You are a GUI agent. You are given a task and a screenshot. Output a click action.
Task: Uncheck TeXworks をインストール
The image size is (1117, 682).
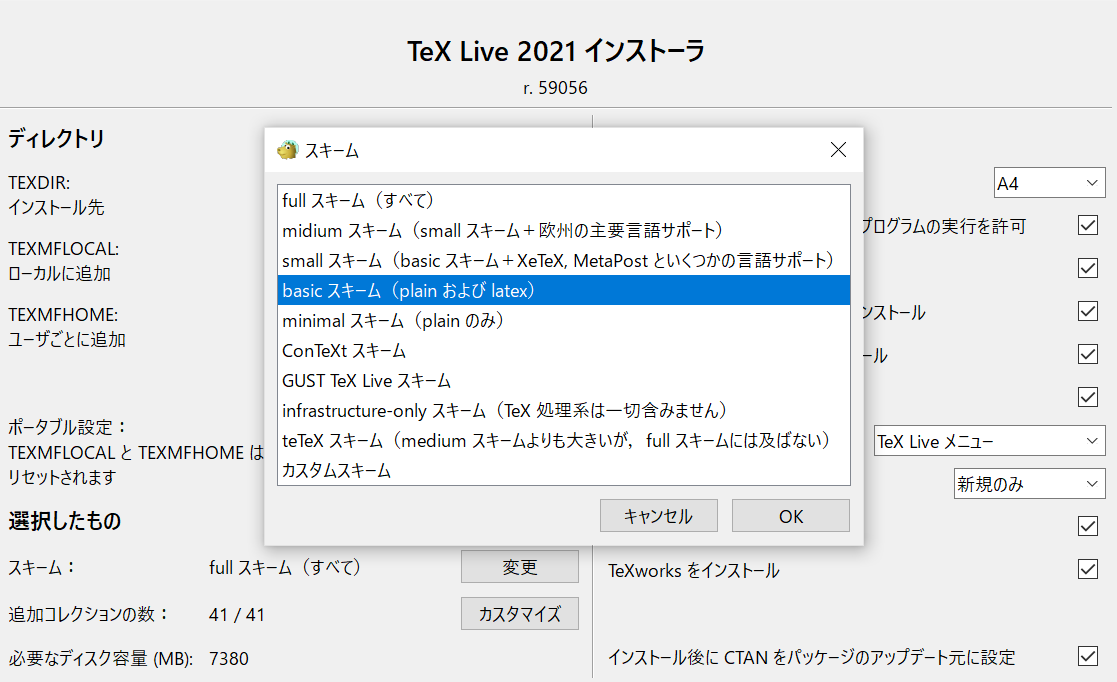point(1087,570)
